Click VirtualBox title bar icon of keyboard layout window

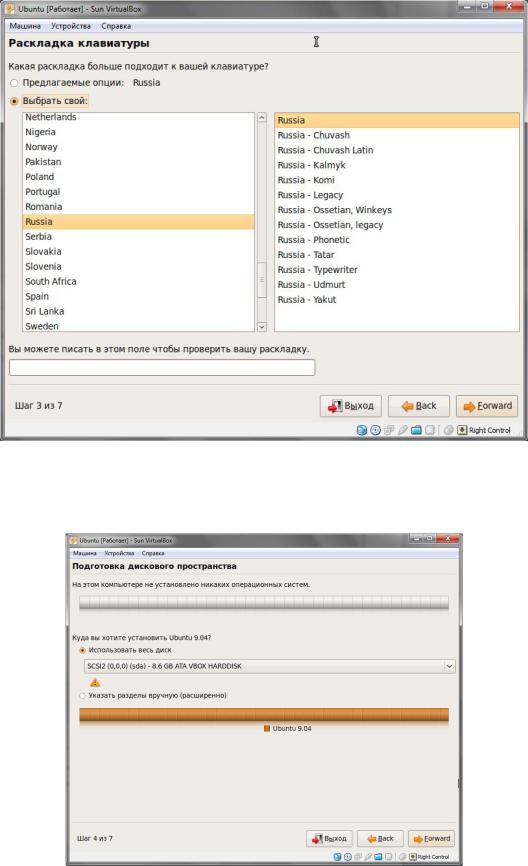pyautogui.click(x=9, y=9)
